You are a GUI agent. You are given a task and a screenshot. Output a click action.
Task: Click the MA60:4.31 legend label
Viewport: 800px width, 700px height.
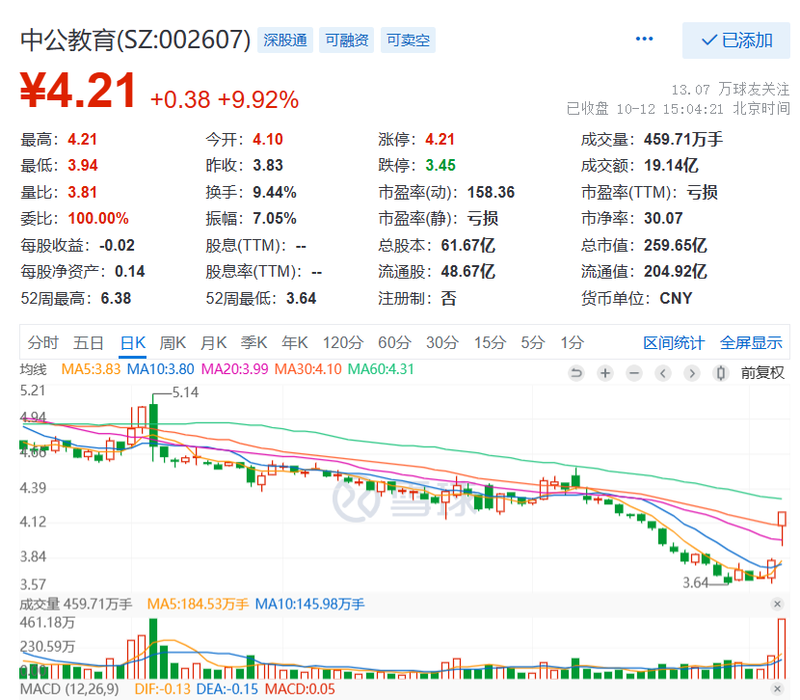(381, 369)
